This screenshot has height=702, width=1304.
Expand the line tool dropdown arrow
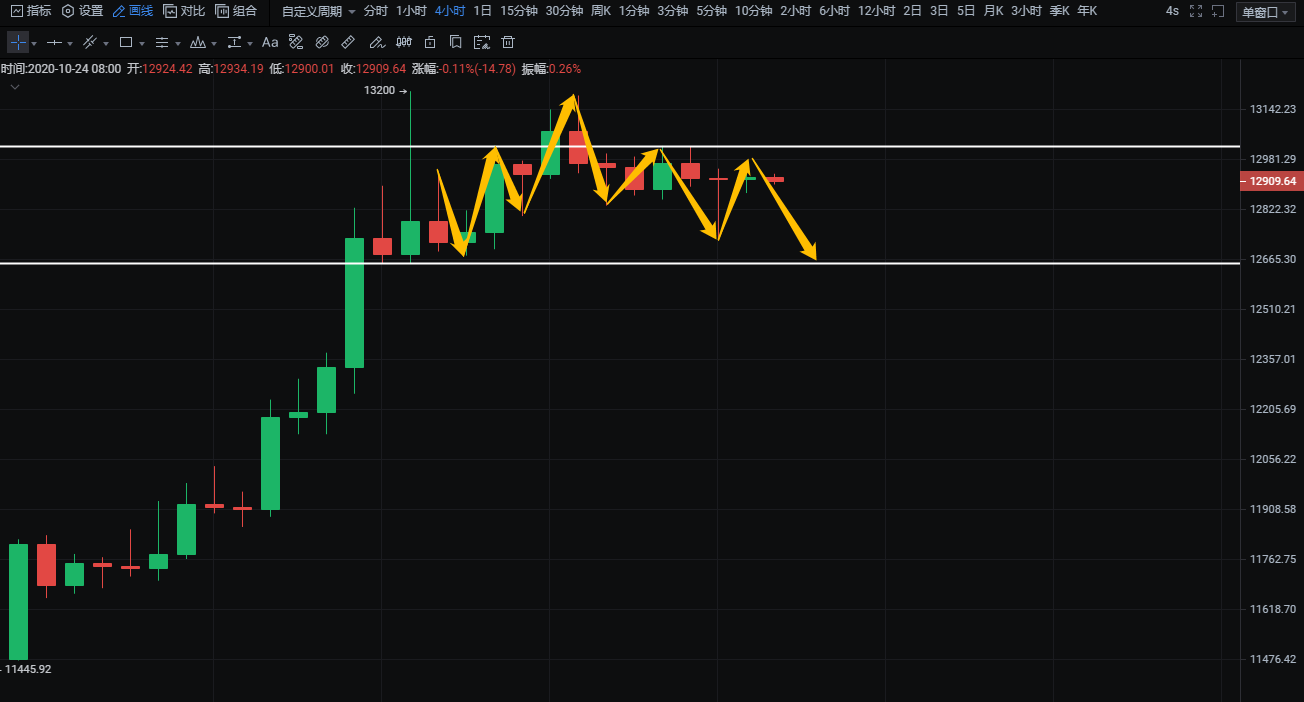point(71,44)
